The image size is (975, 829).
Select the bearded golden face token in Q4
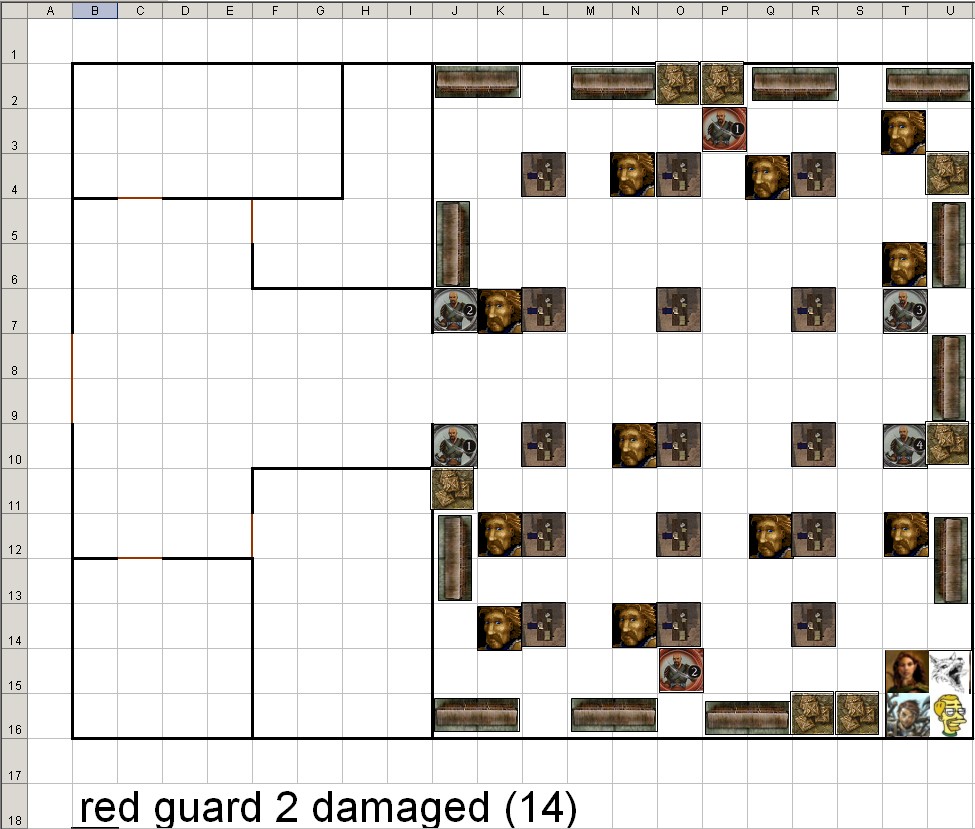[x=768, y=177]
